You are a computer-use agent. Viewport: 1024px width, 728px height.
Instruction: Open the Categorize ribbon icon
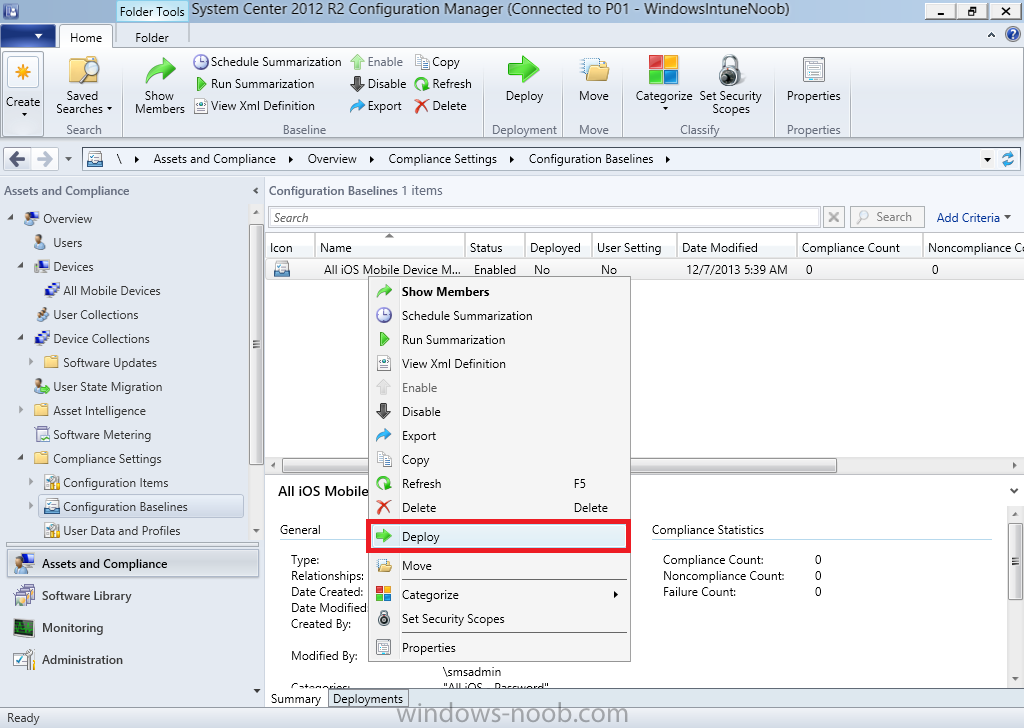click(664, 70)
